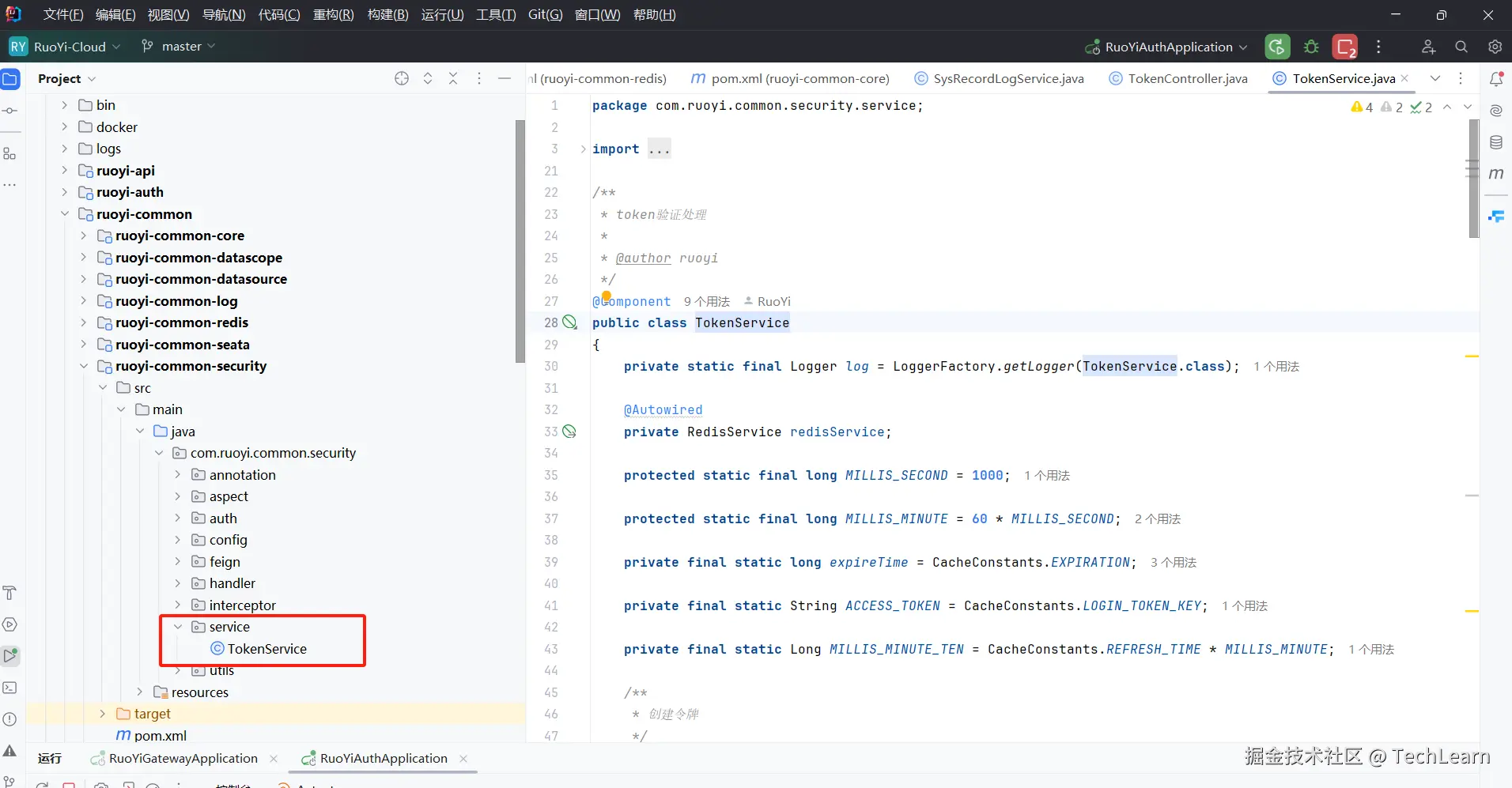Viewport: 1512px width, 788px height.
Task: Close the RuoYiAuthApplication run tab
Action: (x=463, y=758)
